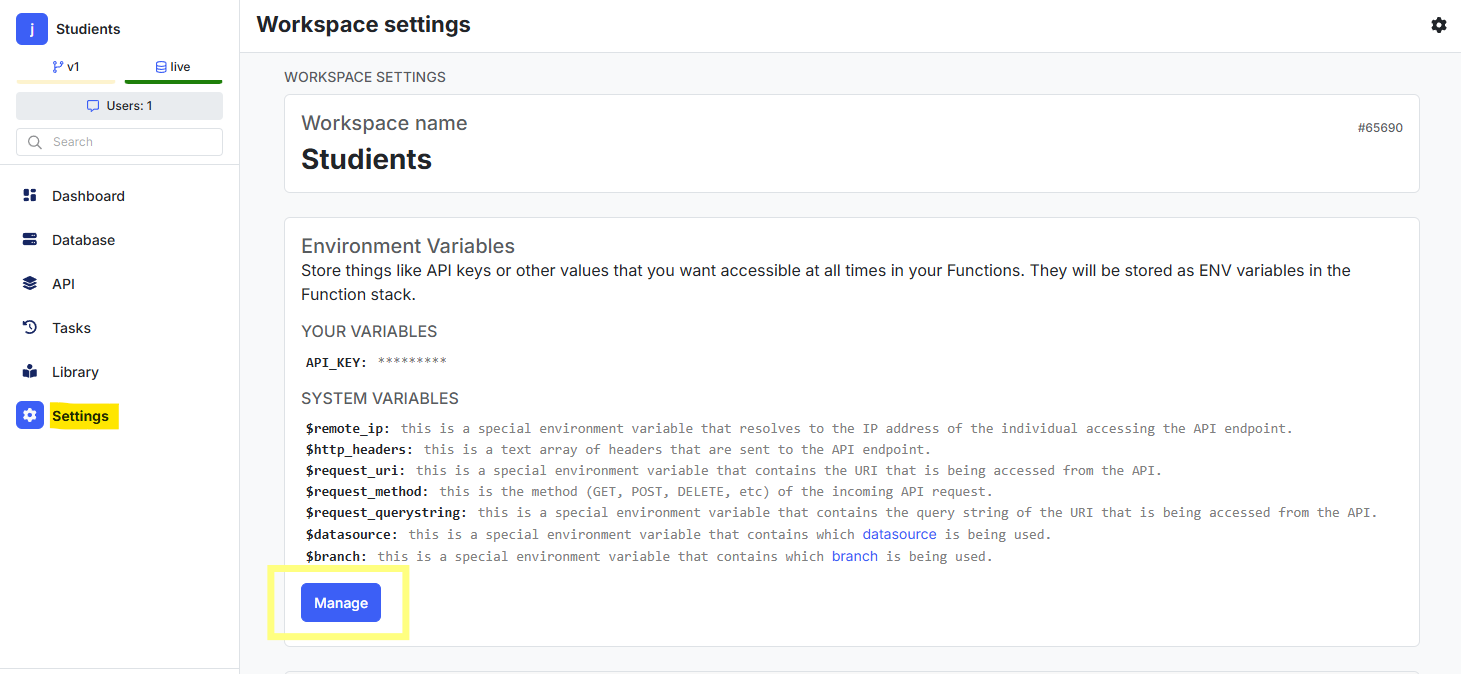Click the Users: 1 button
This screenshot has height=674, width=1461.
(119, 106)
